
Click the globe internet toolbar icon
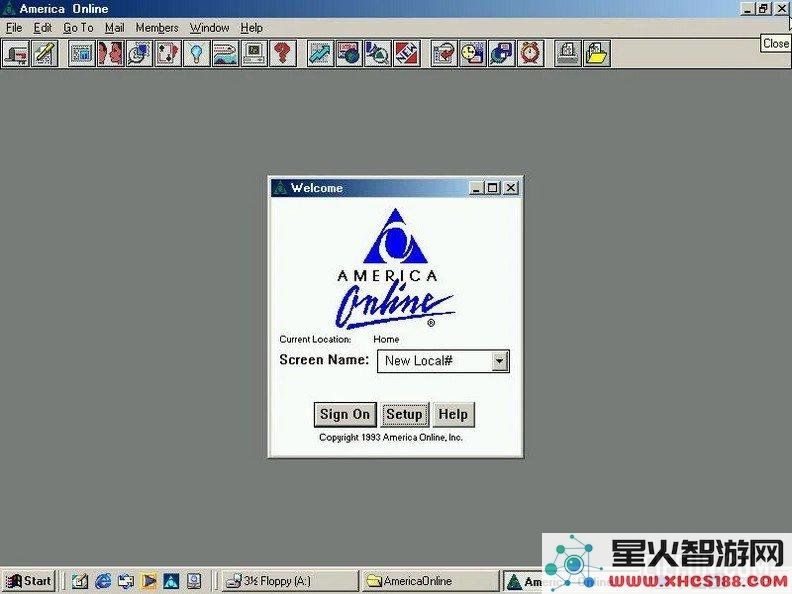350,53
